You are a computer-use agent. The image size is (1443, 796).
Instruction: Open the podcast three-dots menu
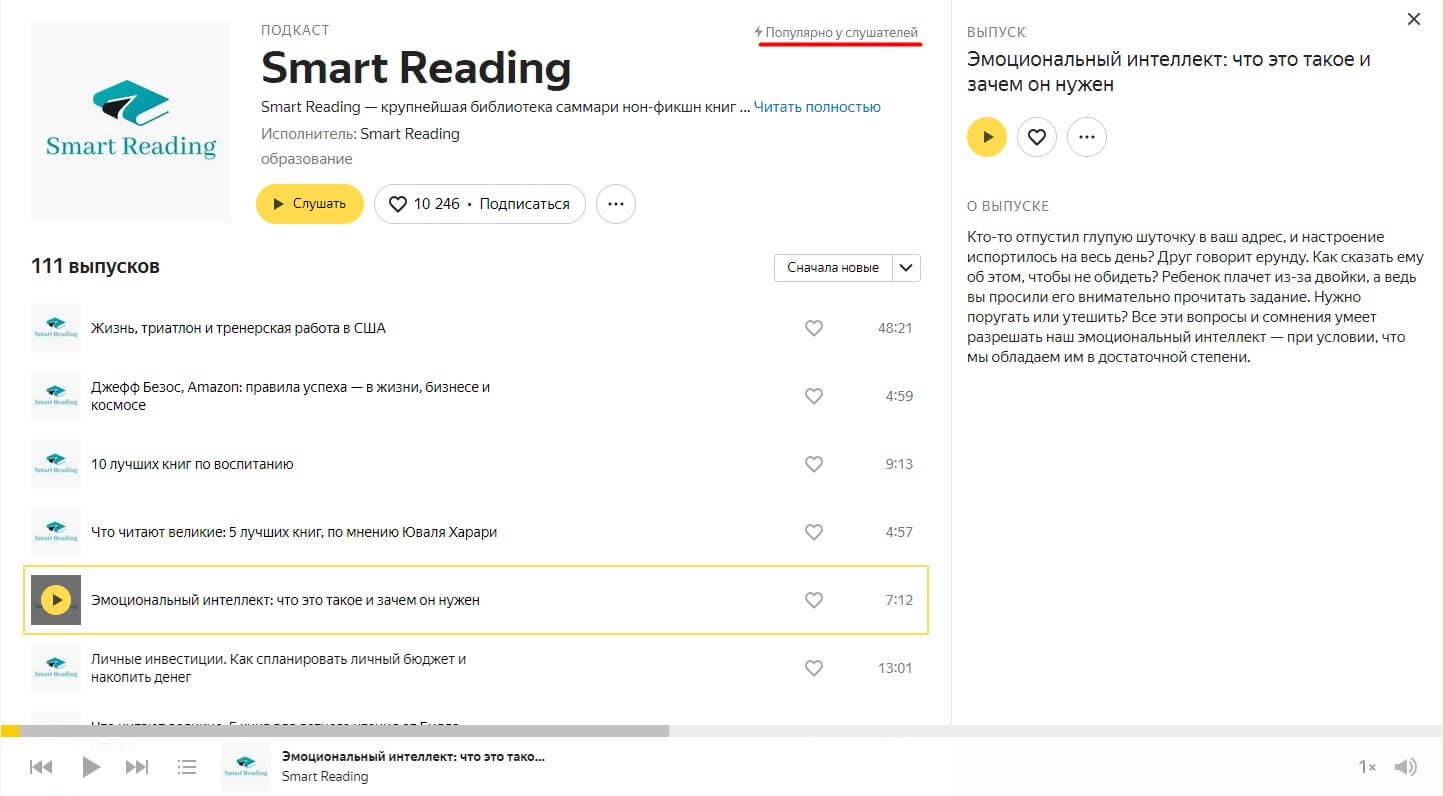[616, 204]
